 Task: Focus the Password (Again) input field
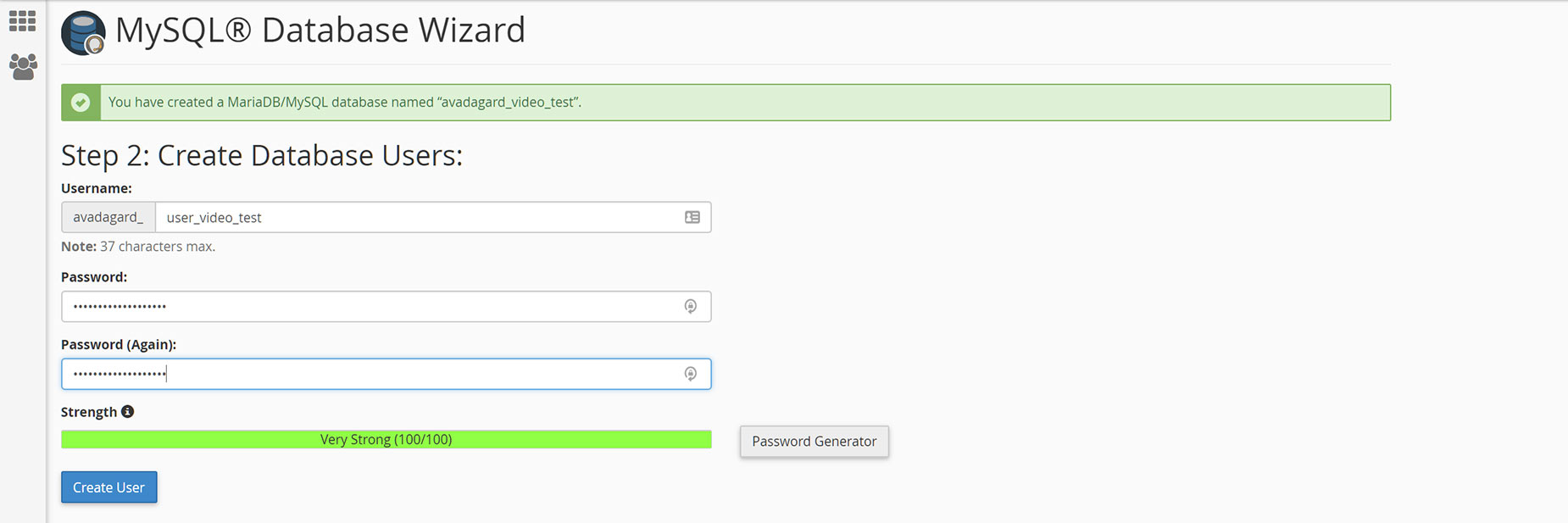tap(386, 374)
